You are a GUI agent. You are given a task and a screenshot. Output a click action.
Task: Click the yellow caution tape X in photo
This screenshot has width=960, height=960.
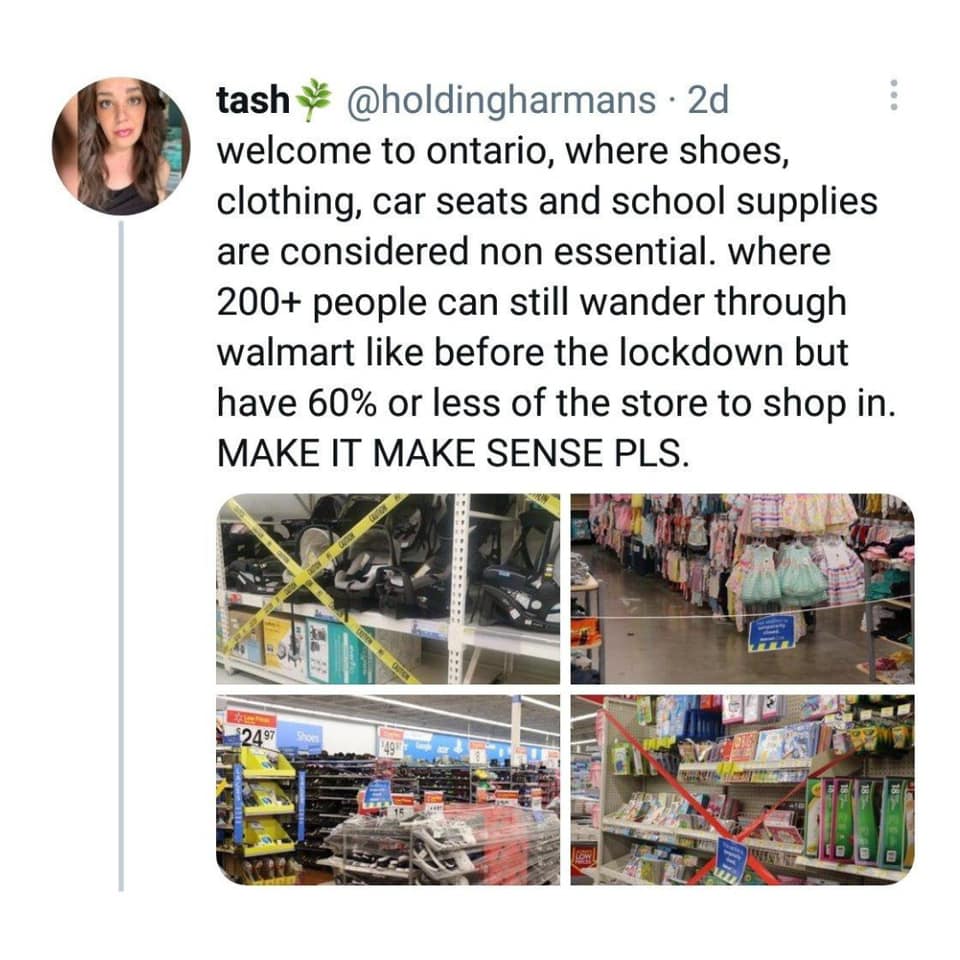click(318, 589)
